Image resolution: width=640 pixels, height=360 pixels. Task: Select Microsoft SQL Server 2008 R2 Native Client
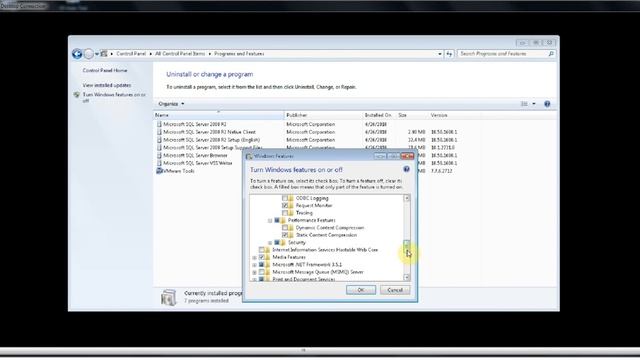(306, 132)
